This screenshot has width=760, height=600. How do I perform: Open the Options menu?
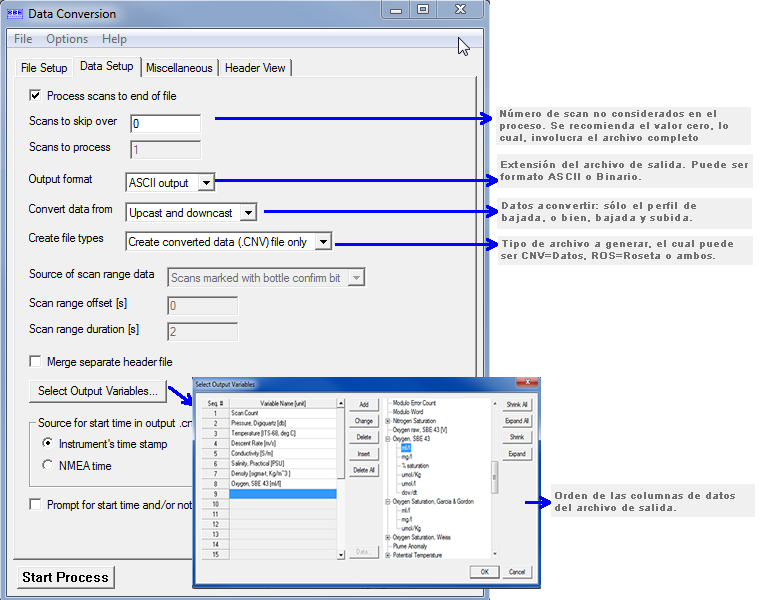pyautogui.click(x=67, y=39)
